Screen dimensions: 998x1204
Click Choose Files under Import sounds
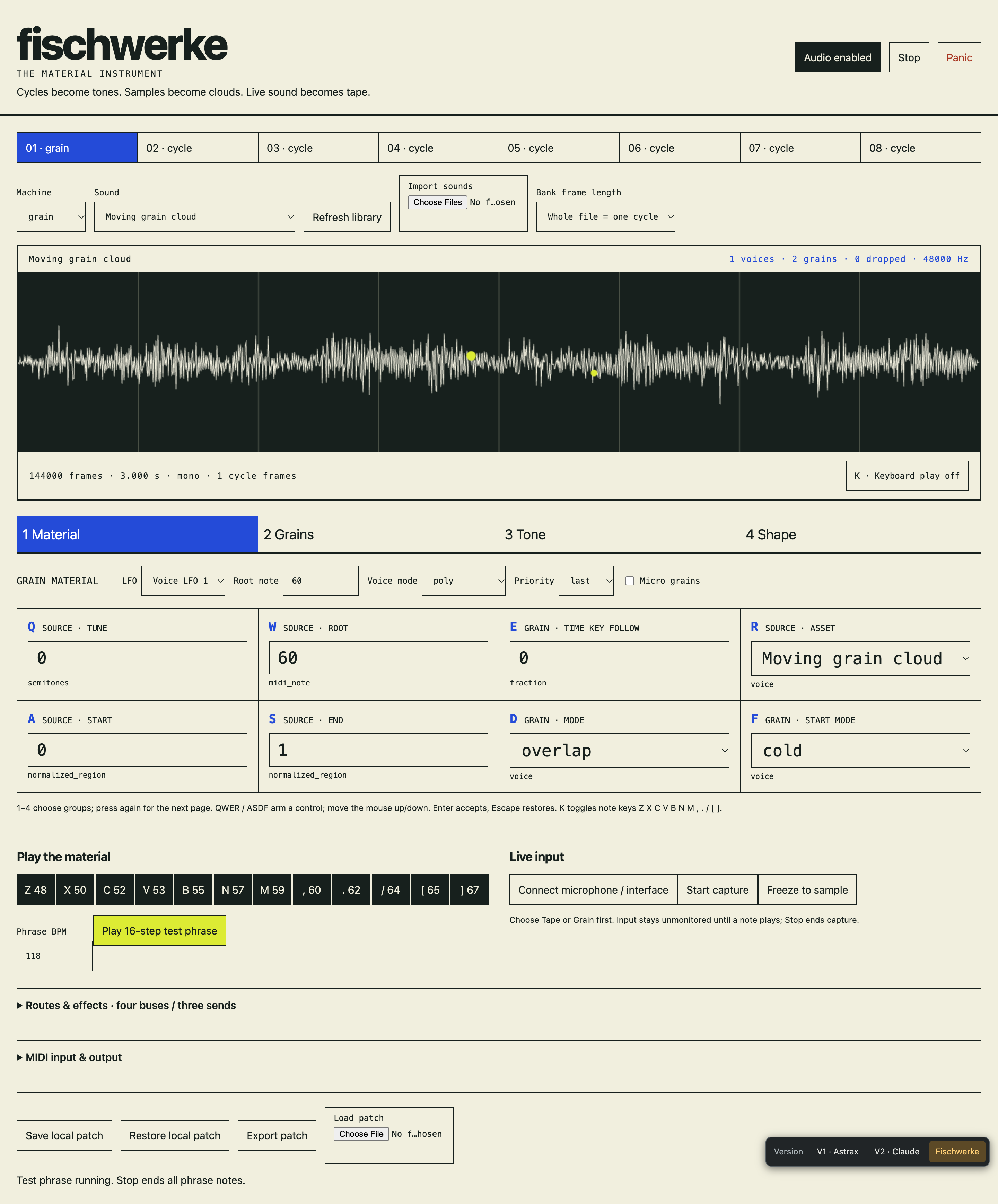point(438,202)
